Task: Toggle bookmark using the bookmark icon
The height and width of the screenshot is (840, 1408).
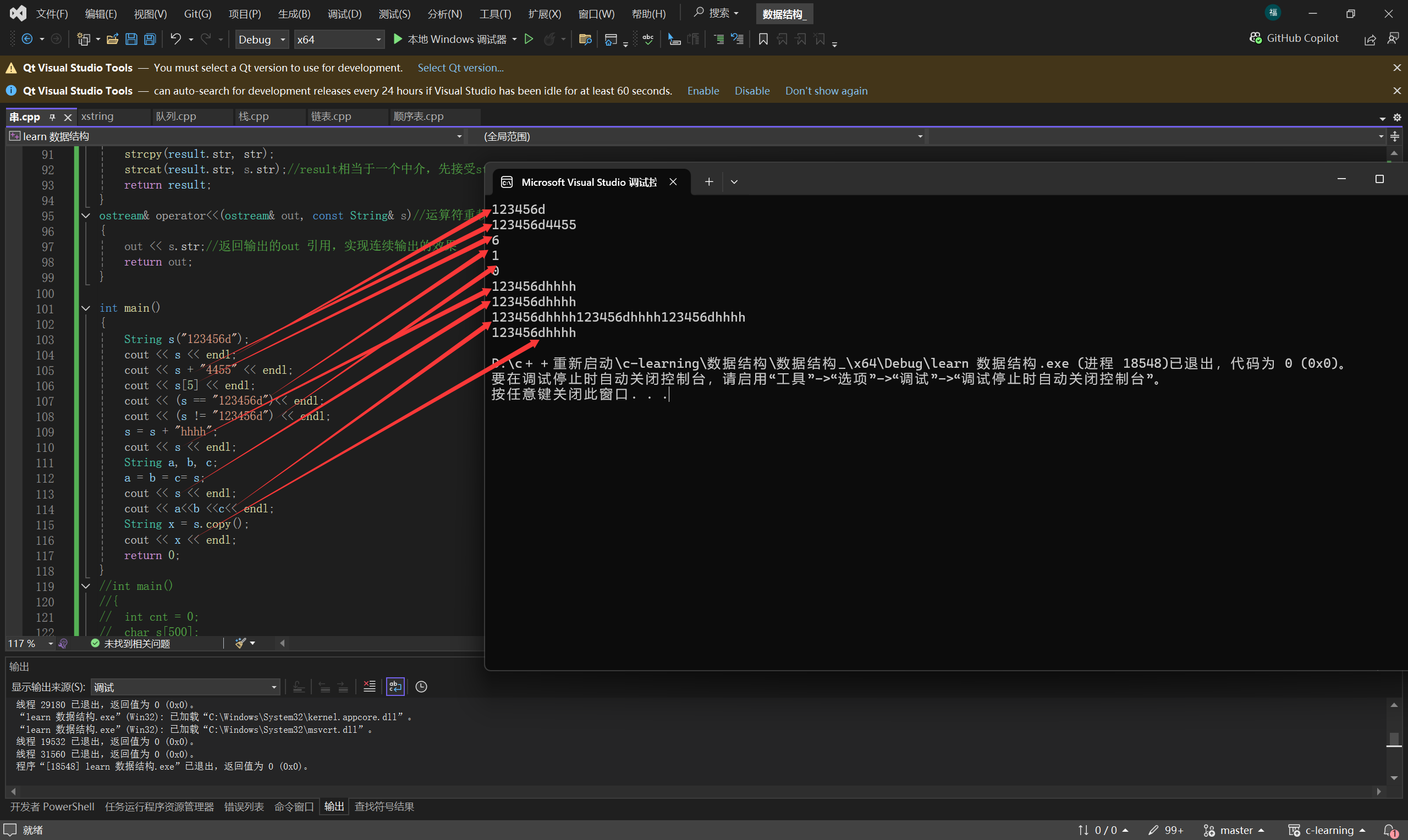Action: coord(763,39)
